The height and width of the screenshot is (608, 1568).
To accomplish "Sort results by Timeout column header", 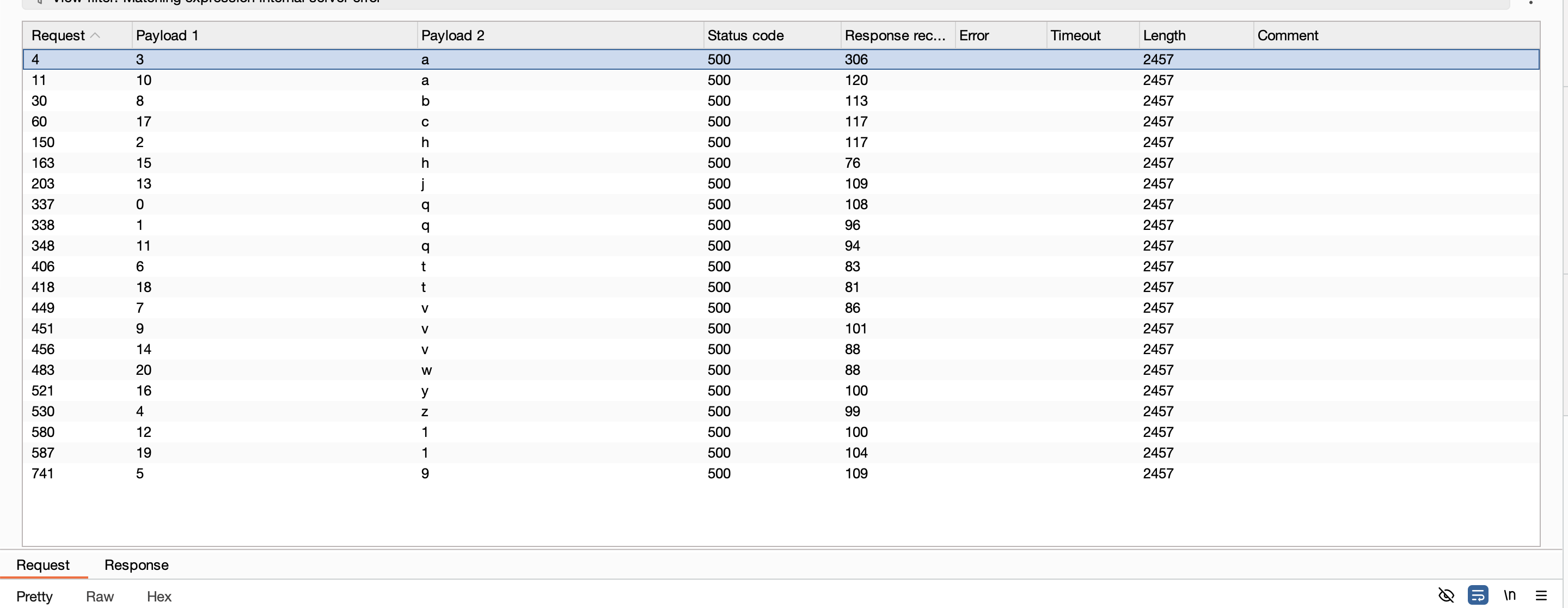I will [1093, 35].
